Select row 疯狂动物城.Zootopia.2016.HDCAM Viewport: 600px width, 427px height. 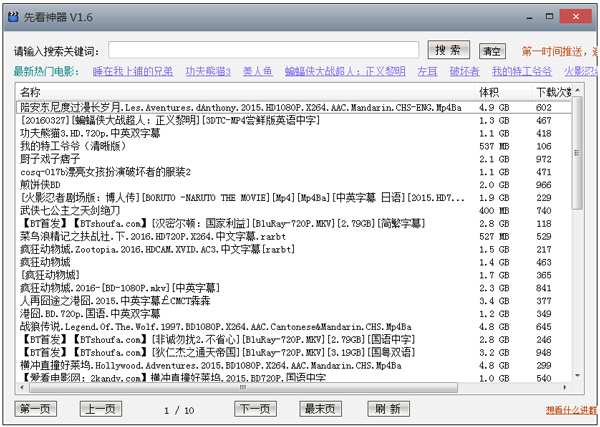(x=294, y=249)
